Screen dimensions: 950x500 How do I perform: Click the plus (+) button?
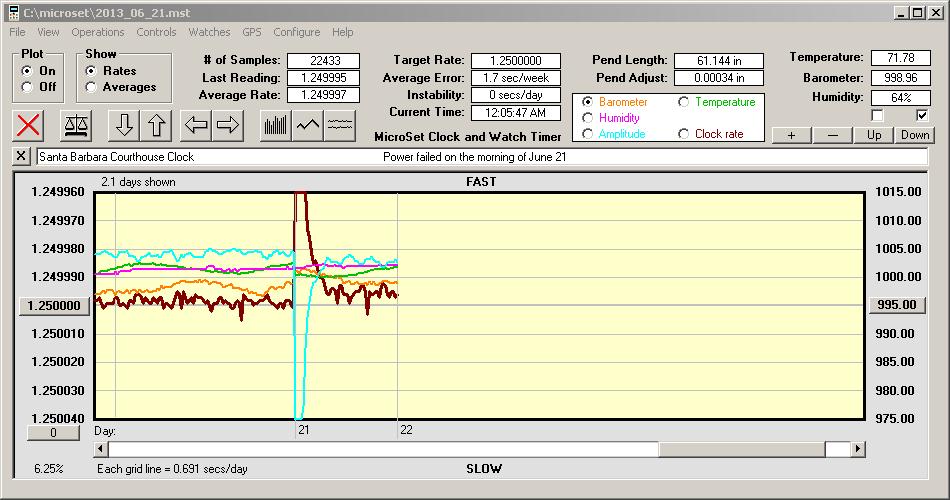(791, 135)
